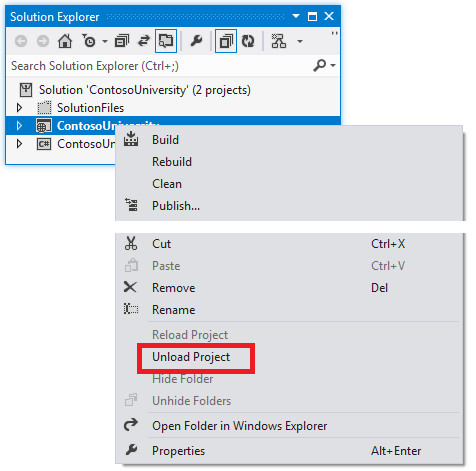Choose Remove from context menu
This screenshot has height=471, width=476.
click(174, 288)
